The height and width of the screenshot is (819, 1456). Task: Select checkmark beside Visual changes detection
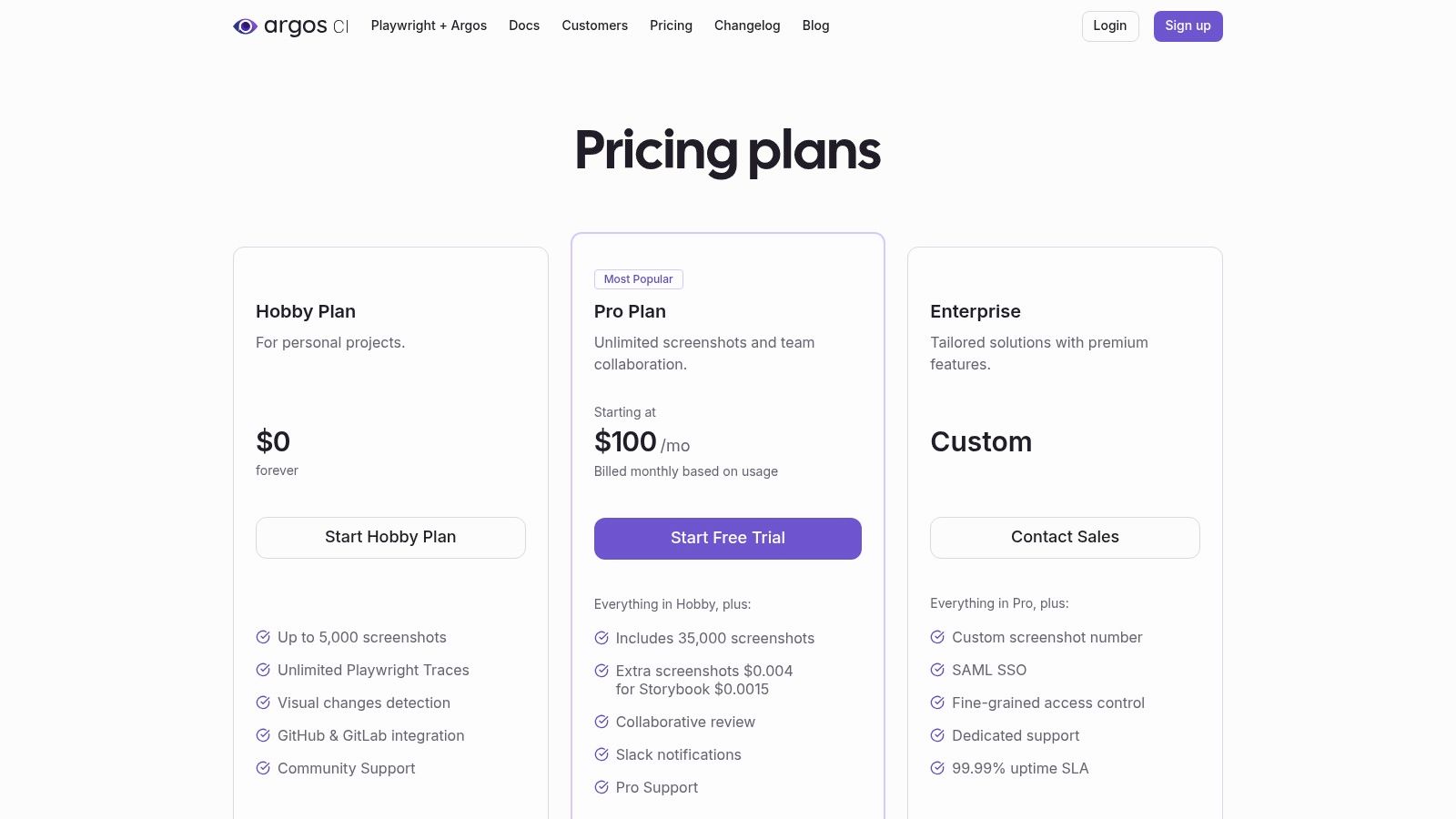coord(264,703)
